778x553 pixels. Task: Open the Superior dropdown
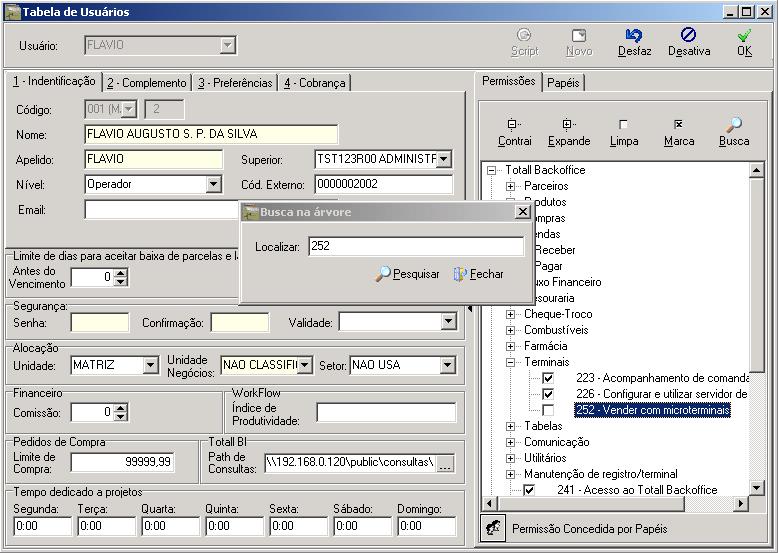pos(444,159)
